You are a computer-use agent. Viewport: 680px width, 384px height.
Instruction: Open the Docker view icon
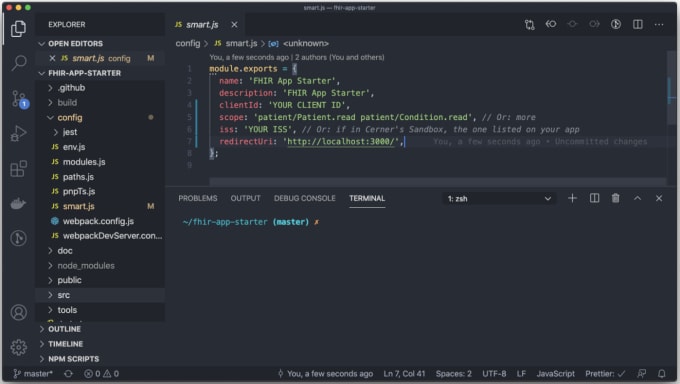point(18,203)
